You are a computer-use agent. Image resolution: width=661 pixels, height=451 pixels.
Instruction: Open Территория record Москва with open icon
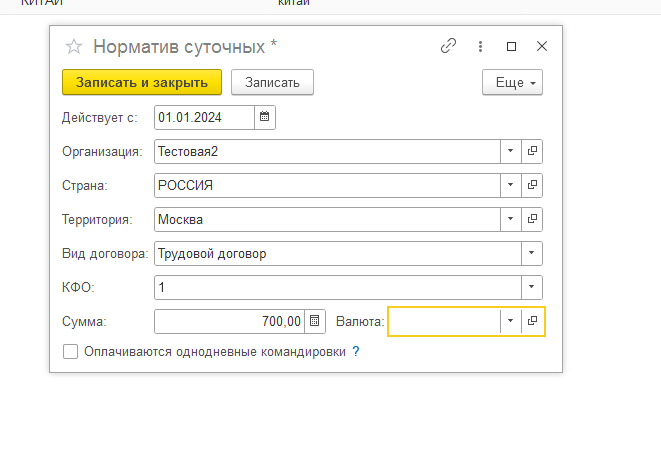pyautogui.click(x=532, y=219)
